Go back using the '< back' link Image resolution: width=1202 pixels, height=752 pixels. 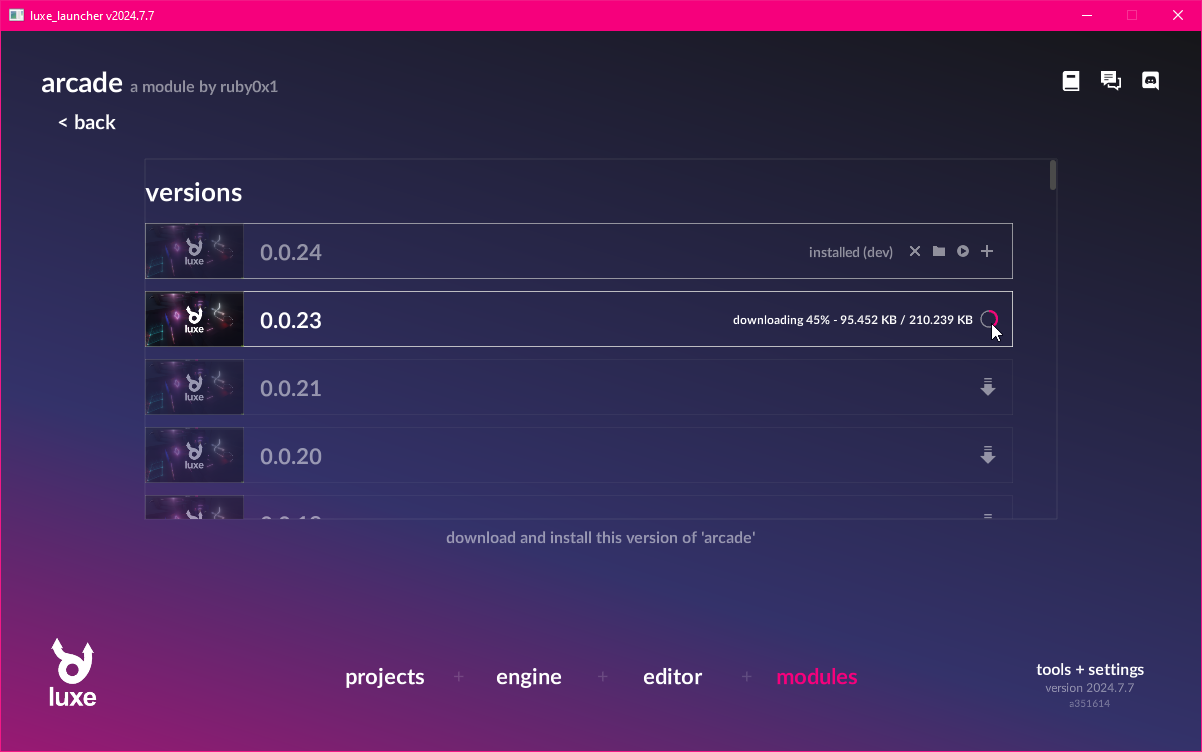click(x=87, y=122)
